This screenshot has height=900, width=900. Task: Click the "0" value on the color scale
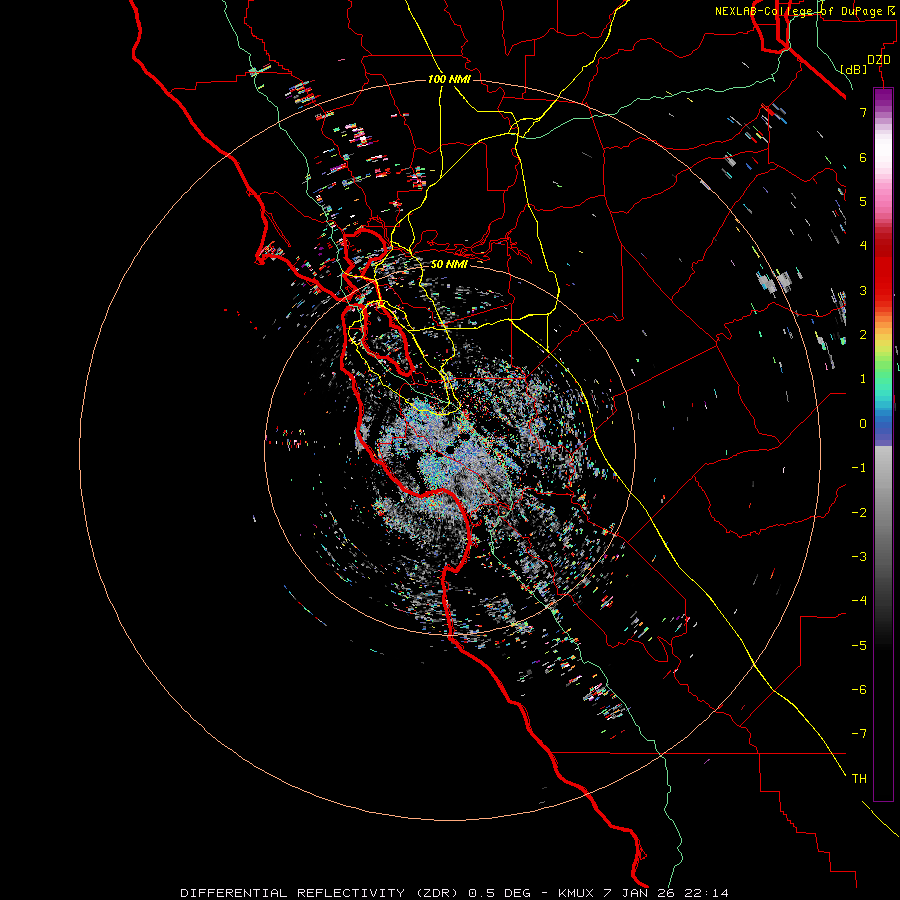tap(863, 424)
